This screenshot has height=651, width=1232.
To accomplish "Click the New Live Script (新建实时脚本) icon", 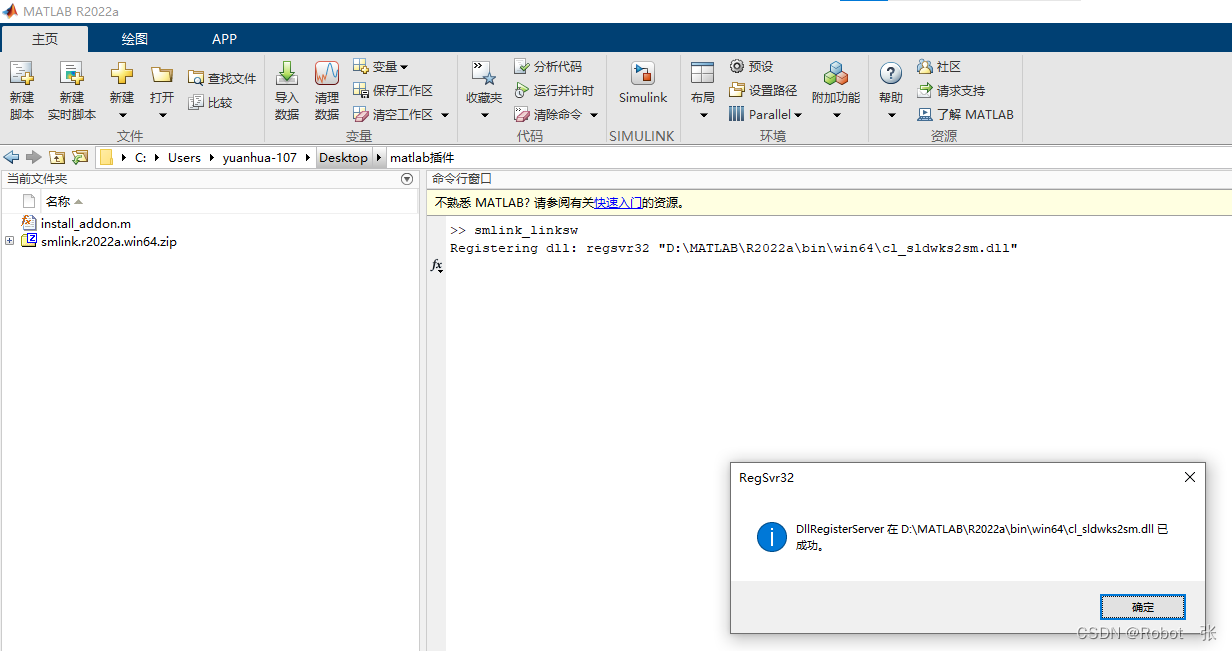I will (x=71, y=74).
